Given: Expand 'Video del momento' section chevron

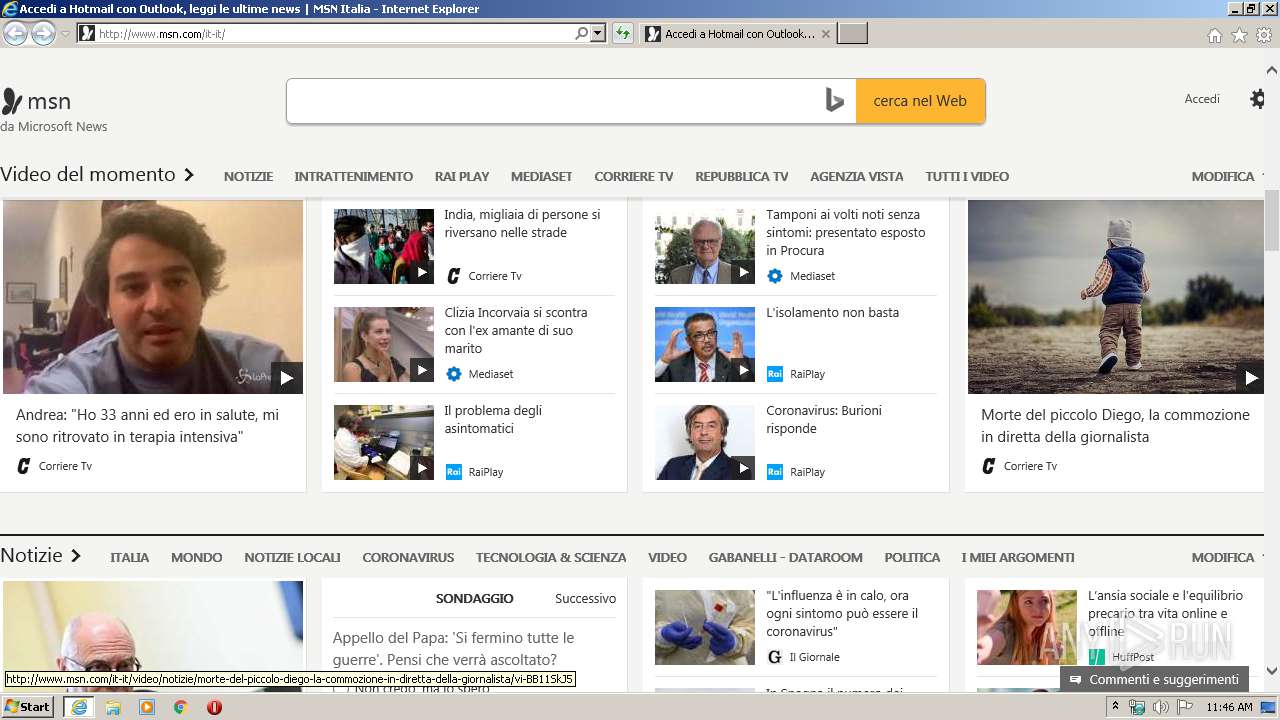Looking at the screenshot, I should coord(188,175).
